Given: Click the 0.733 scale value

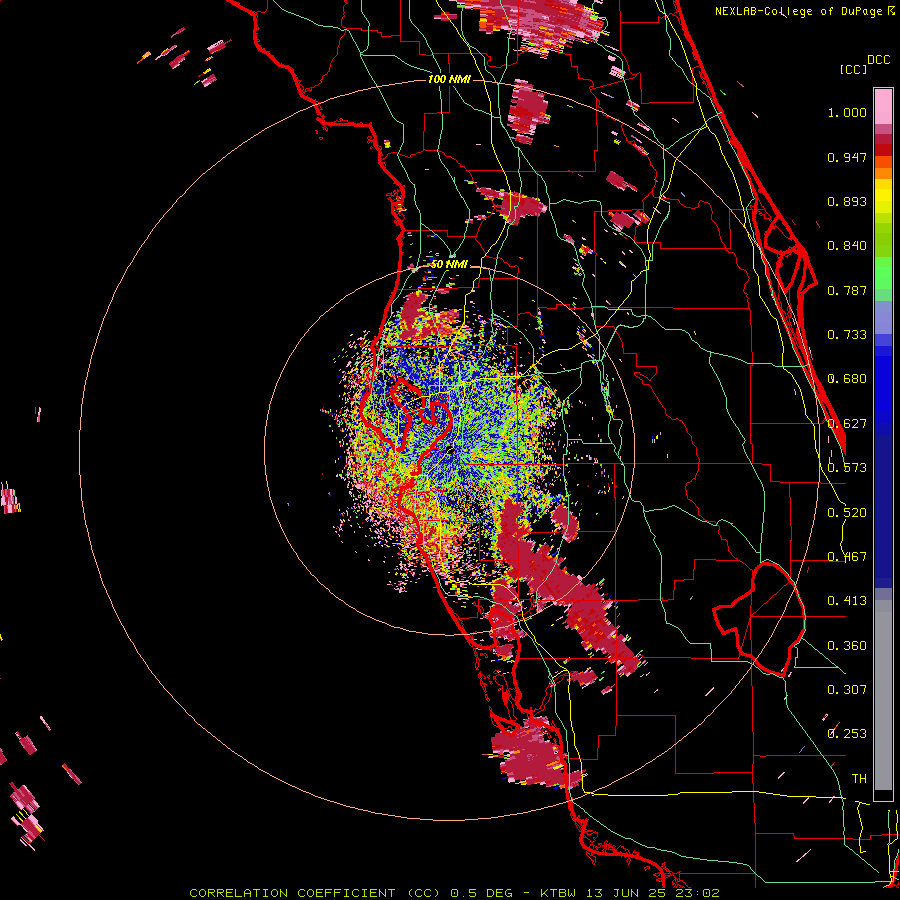Looking at the screenshot, I should pos(847,335).
